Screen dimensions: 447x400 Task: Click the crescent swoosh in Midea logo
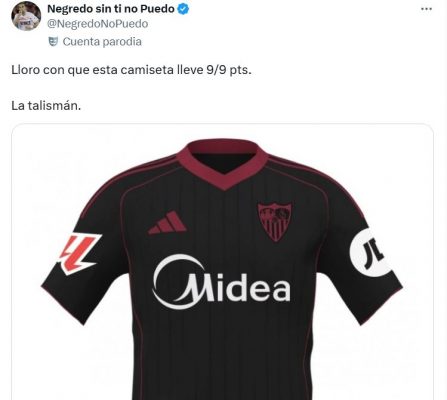[x=179, y=282]
